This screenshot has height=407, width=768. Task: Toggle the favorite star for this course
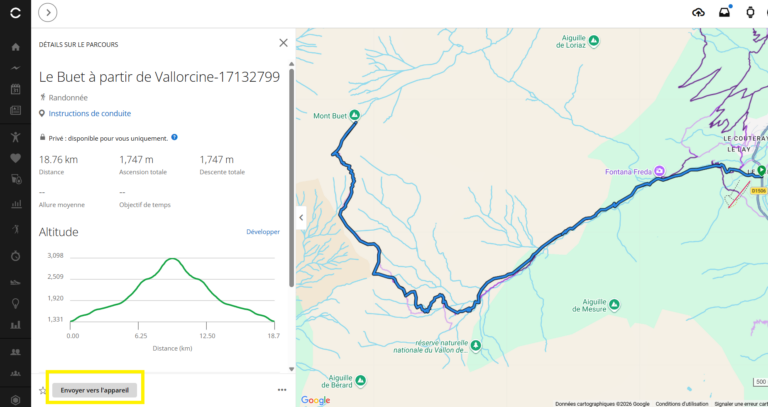click(x=43, y=390)
